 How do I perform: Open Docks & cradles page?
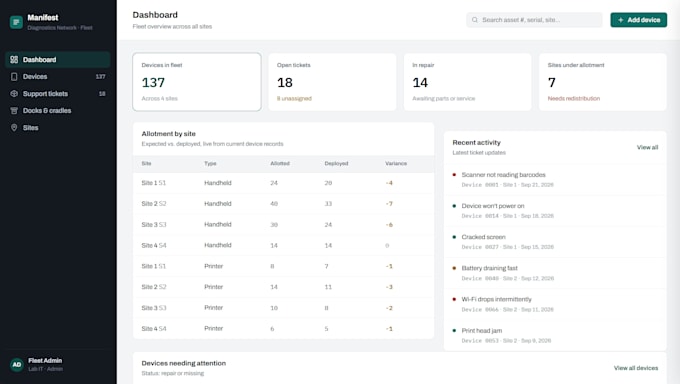click(58, 111)
